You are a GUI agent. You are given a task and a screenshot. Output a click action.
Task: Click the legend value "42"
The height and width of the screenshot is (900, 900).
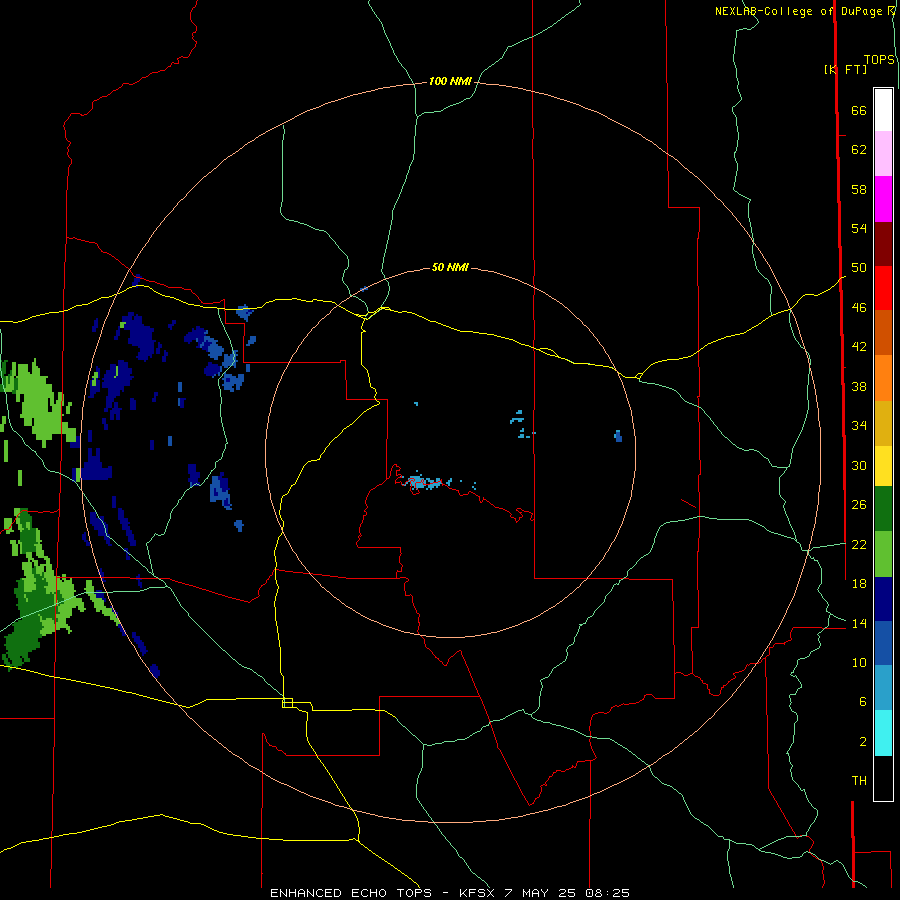[x=859, y=346]
